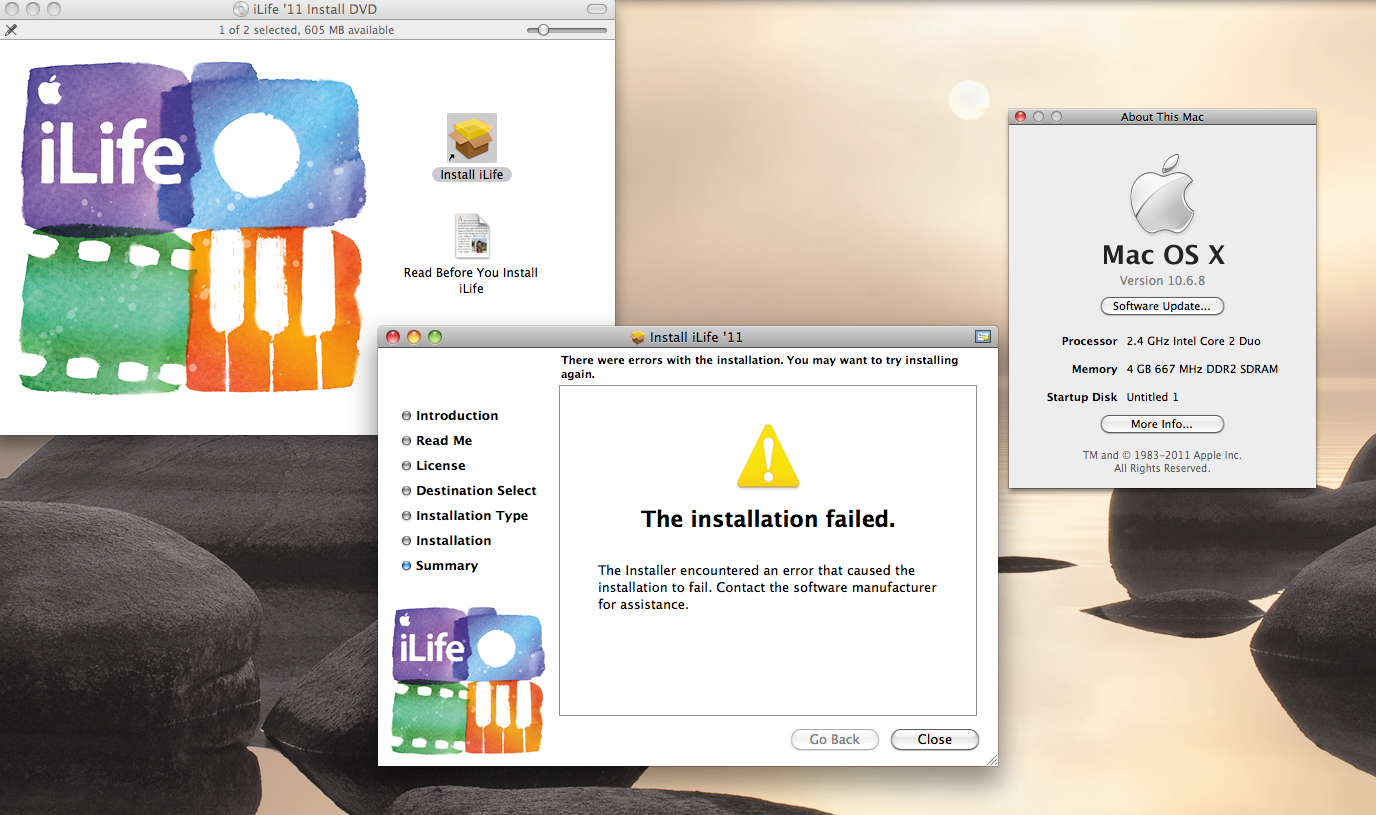This screenshot has height=815, width=1376.
Task: Click the green zoom button of Install iLife window
Action: pyautogui.click(x=435, y=337)
